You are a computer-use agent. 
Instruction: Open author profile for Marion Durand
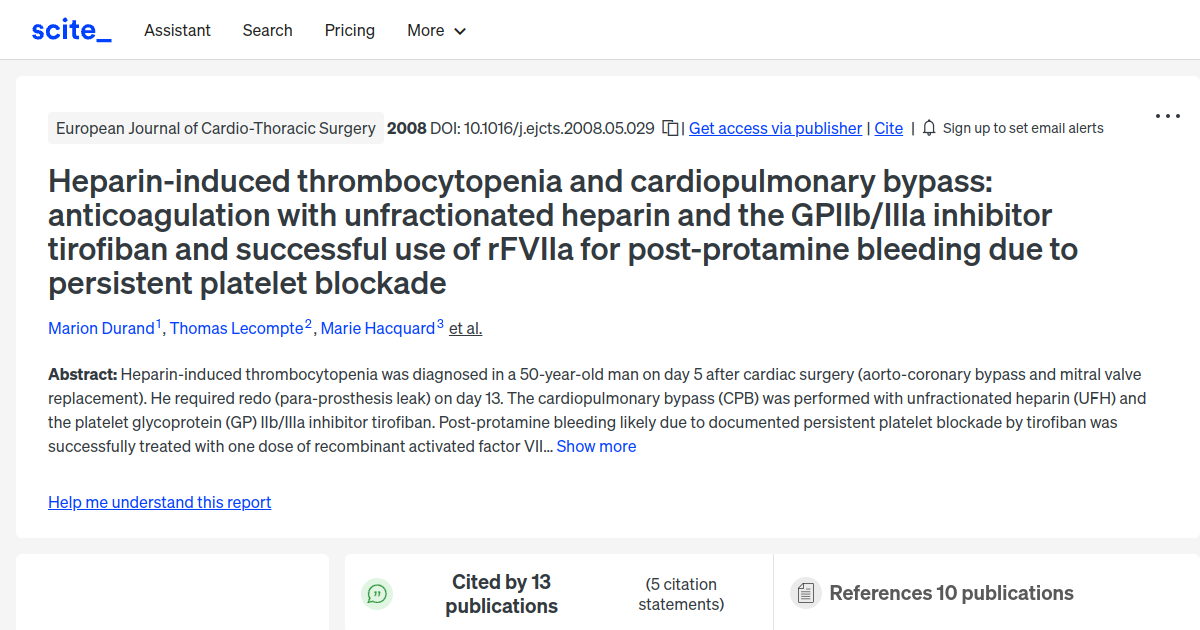point(100,328)
